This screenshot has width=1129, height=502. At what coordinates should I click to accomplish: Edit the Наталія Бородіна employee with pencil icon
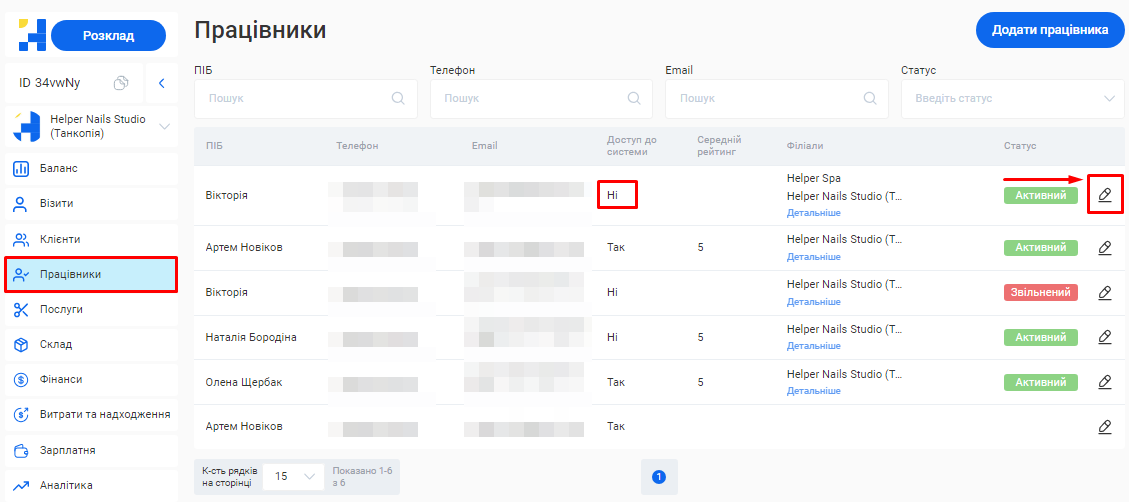point(1105,337)
